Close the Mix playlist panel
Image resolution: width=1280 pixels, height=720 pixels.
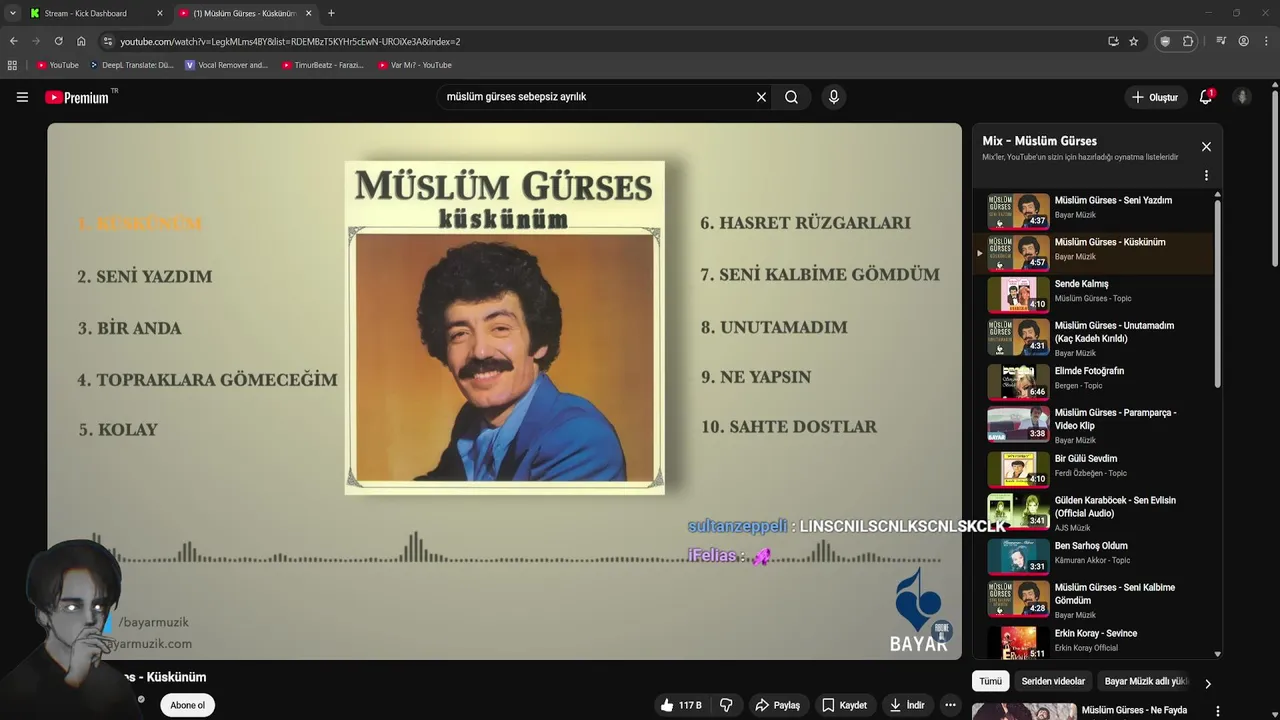pyautogui.click(x=1206, y=147)
